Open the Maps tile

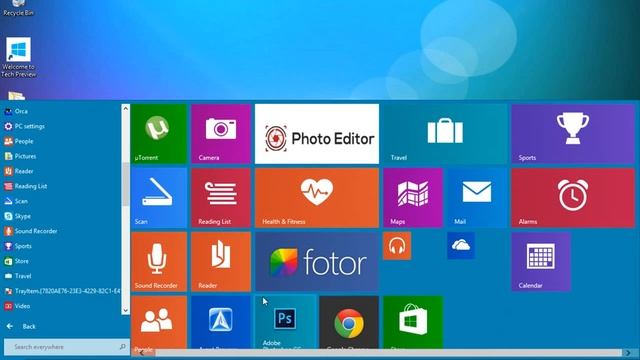[413, 198]
